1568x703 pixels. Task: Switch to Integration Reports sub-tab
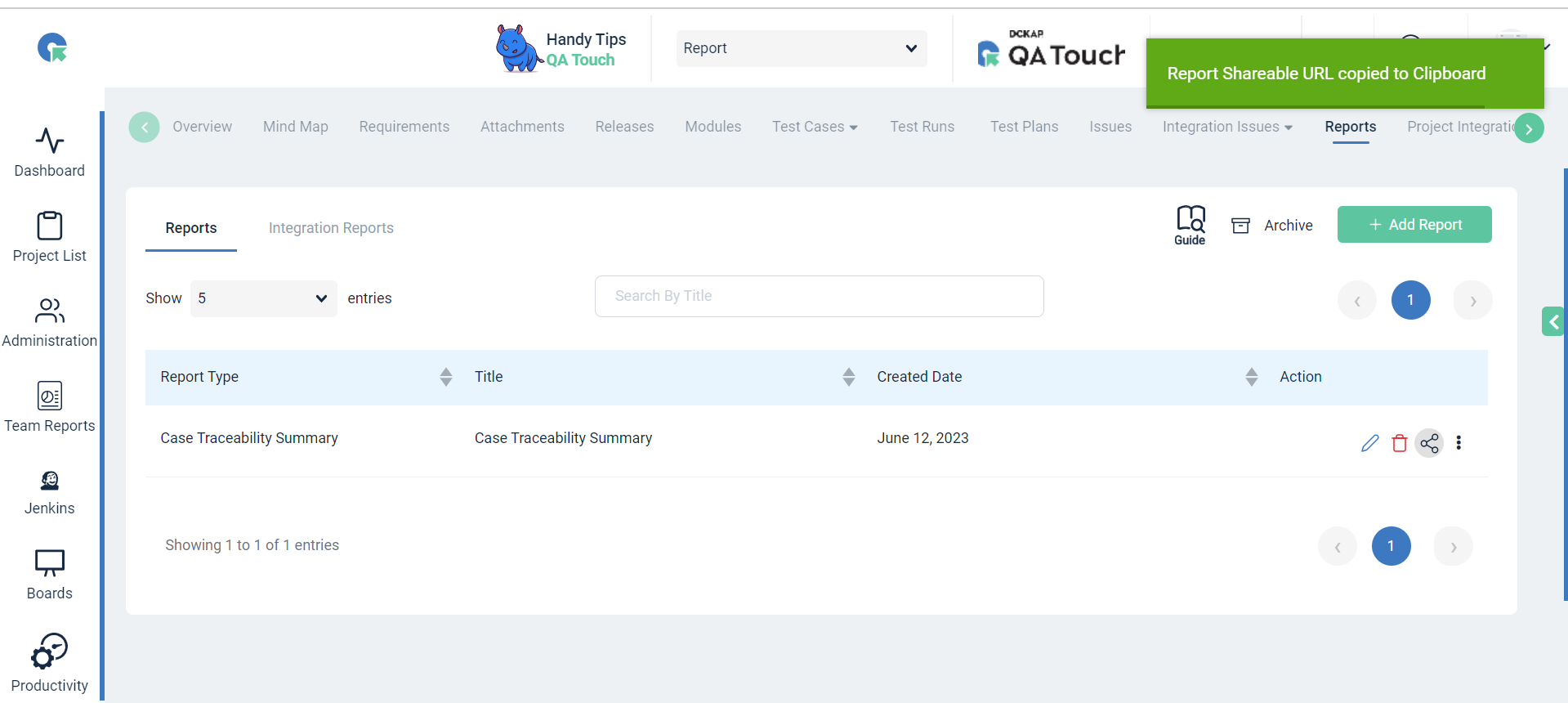click(x=331, y=228)
